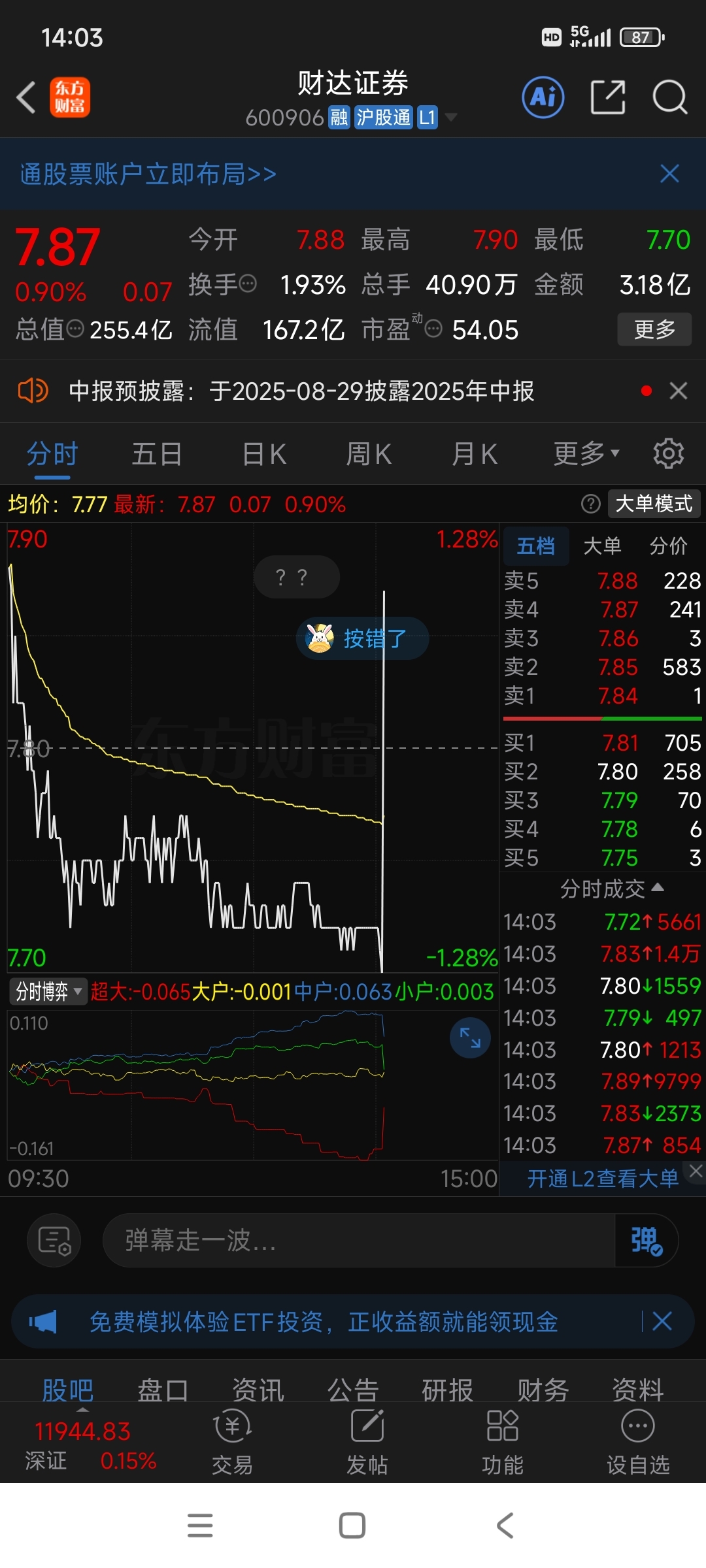Tap the expand chart fullscreen icon
Screen dimensions: 706x1568
[x=470, y=1037]
